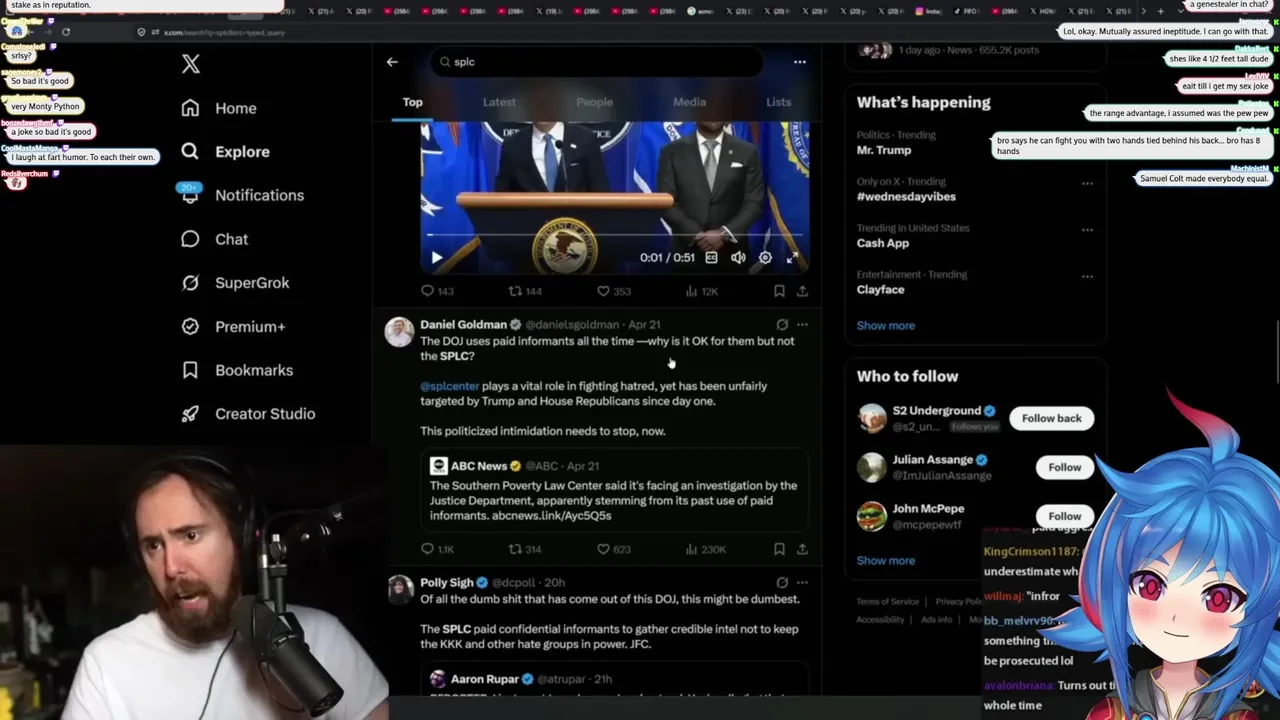Follow Julian Assange

click(1064, 467)
